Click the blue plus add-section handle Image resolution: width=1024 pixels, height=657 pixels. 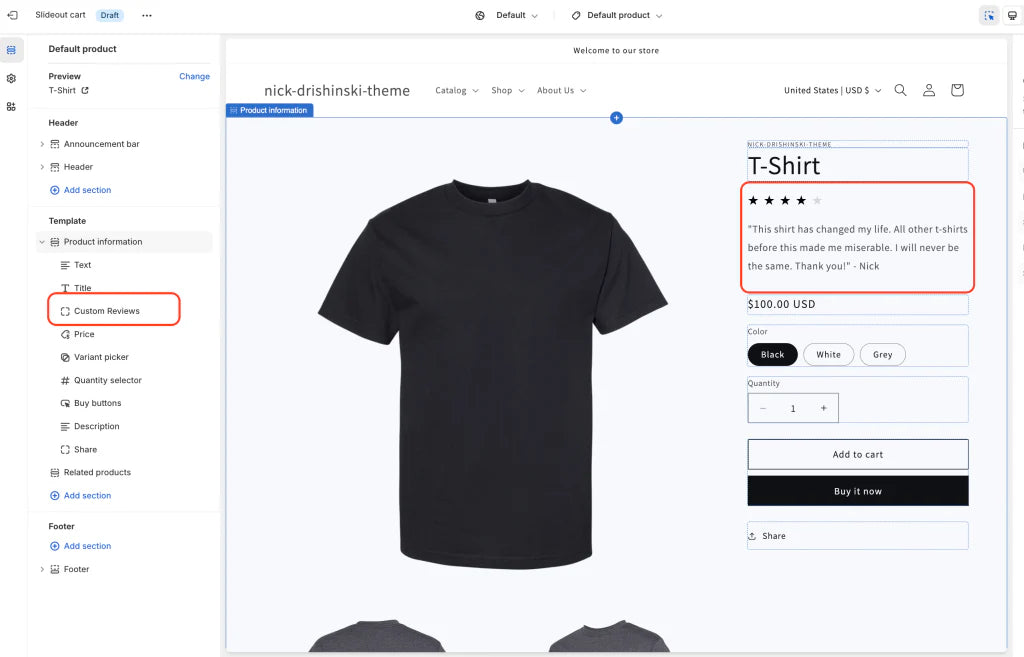click(x=616, y=118)
